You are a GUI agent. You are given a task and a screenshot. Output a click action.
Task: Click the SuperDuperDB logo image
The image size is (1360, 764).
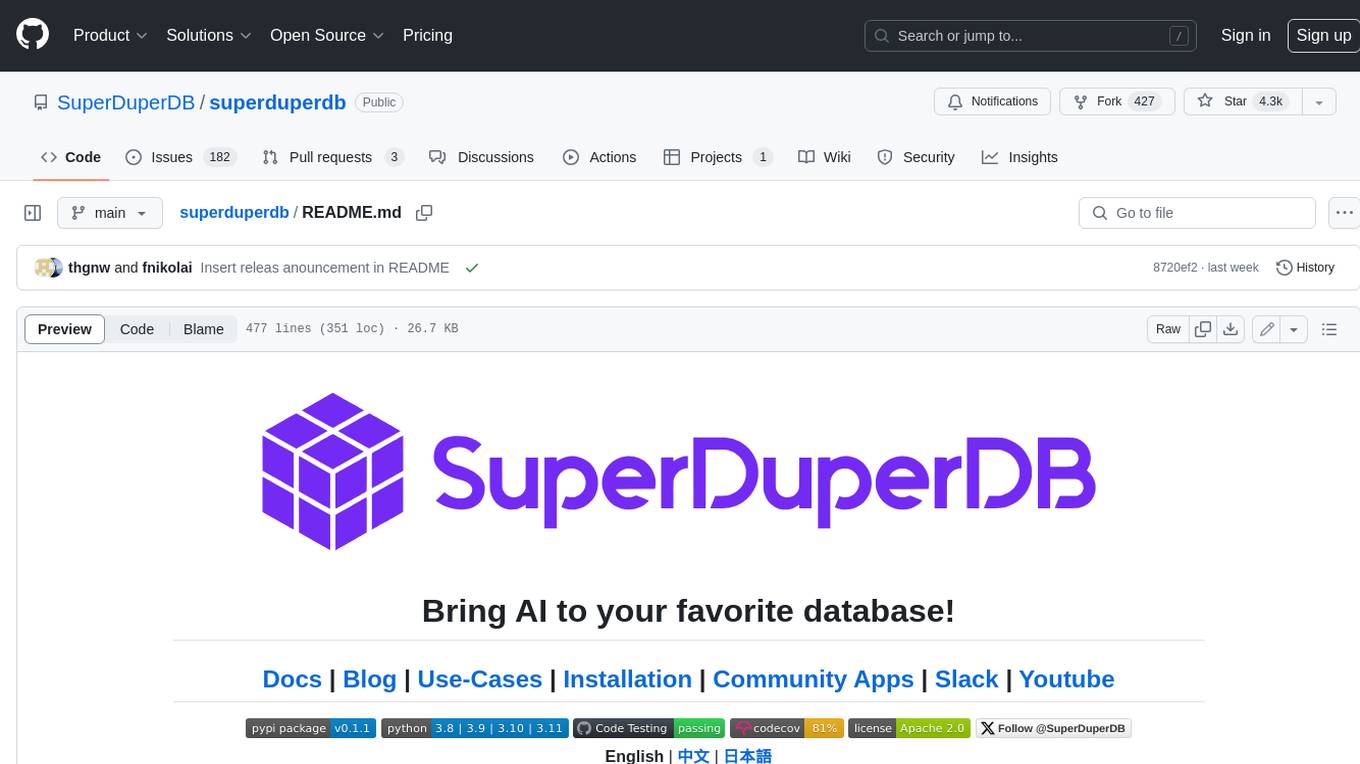[680, 471]
